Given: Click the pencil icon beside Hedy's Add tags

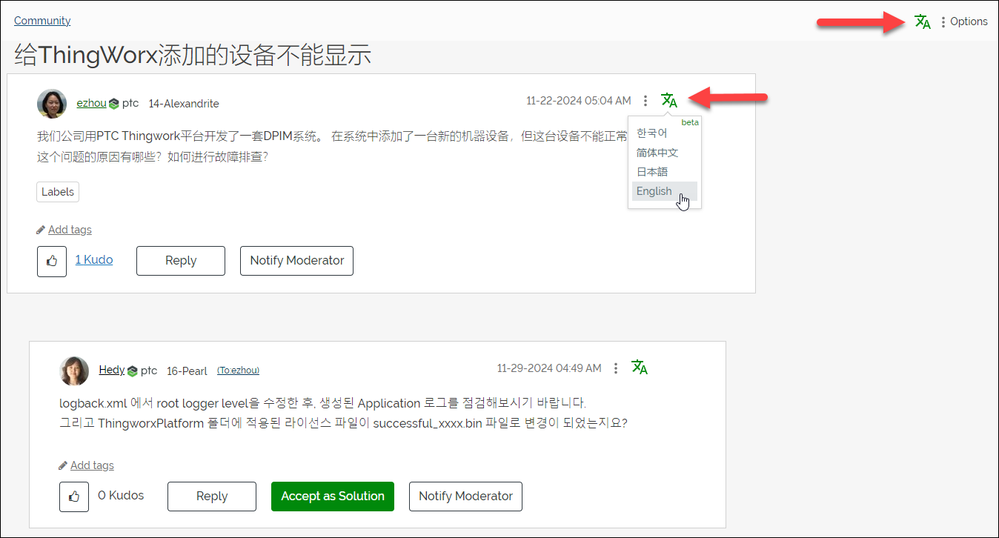Looking at the screenshot, I should coord(63,465).
